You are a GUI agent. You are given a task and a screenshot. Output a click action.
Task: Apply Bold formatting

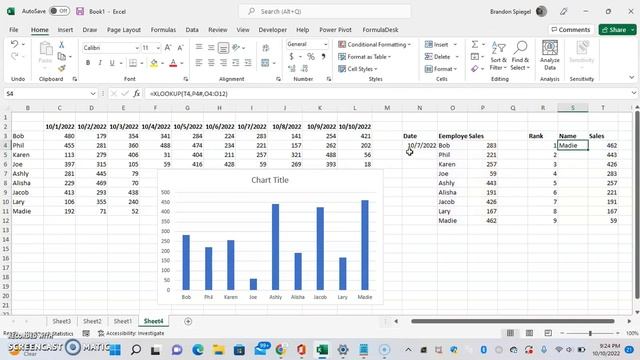pyautogui.click(x=88, y=63)
